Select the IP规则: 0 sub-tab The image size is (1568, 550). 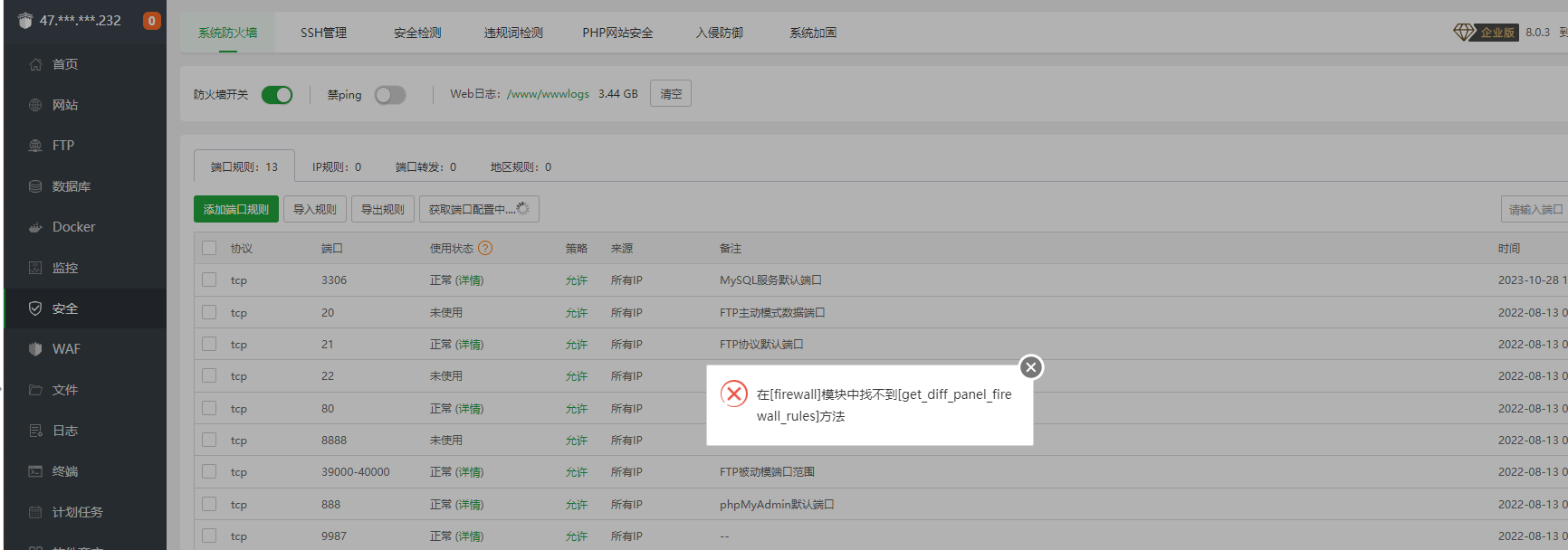tap(337, 166)
